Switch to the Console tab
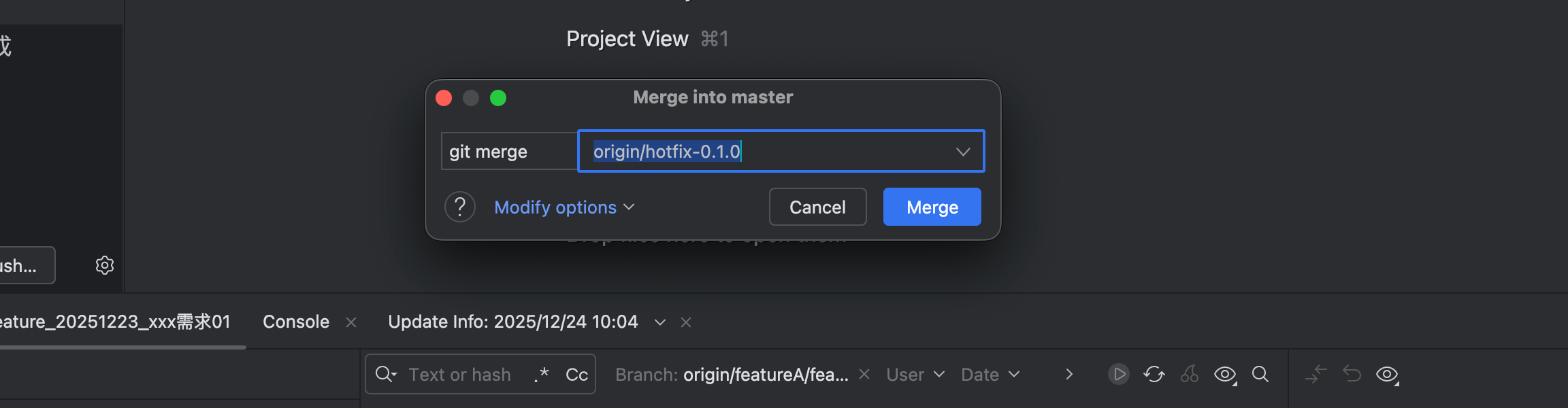 [x=296, y=322]
